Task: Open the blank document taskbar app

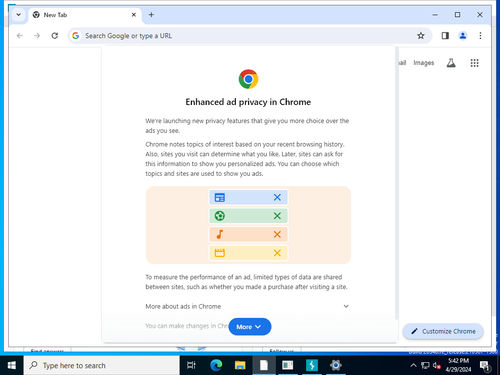Action: (264, 365)
